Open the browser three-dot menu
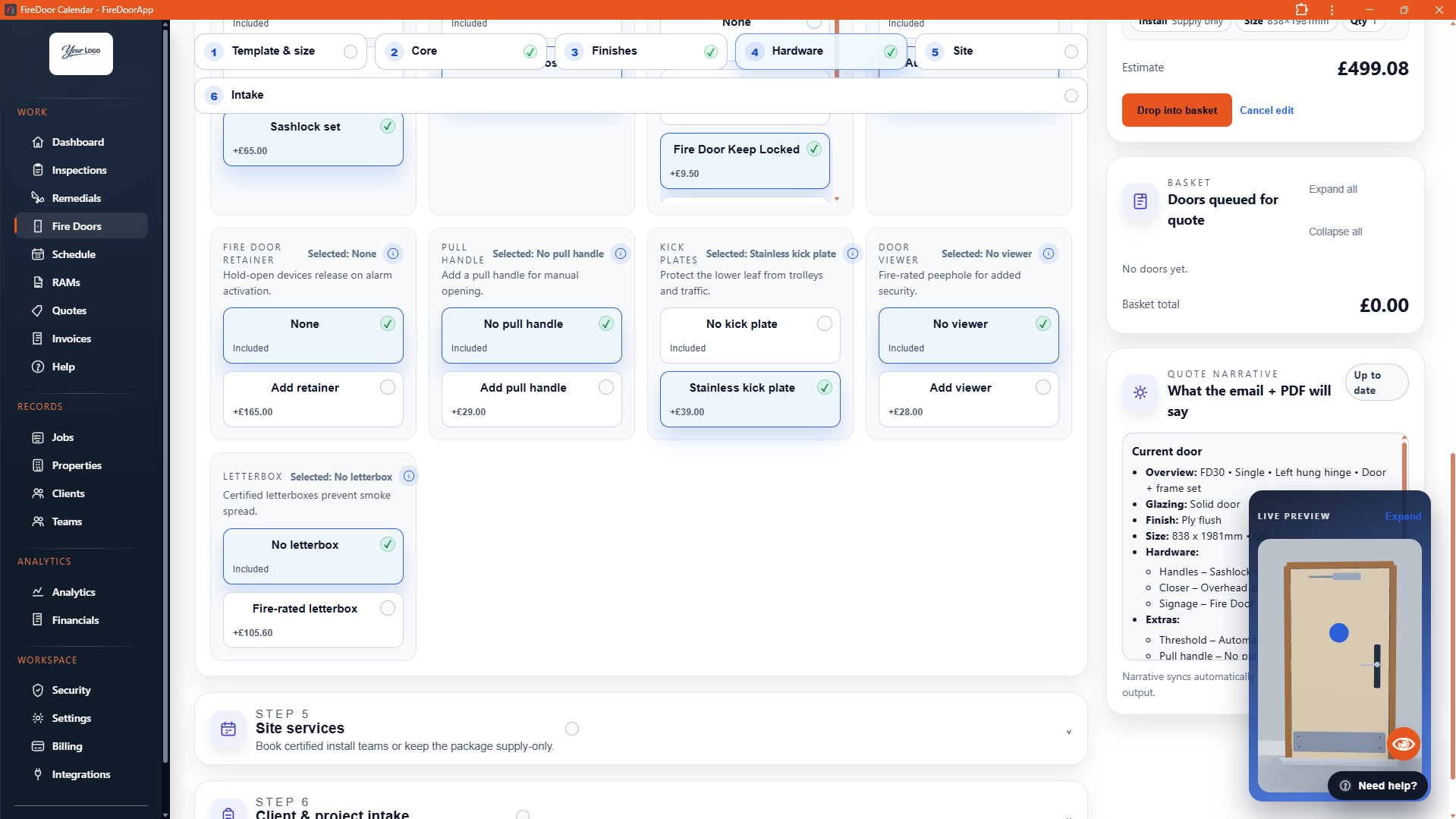The width and height of the screenshot is (1456, 819). coord(1332,10)
